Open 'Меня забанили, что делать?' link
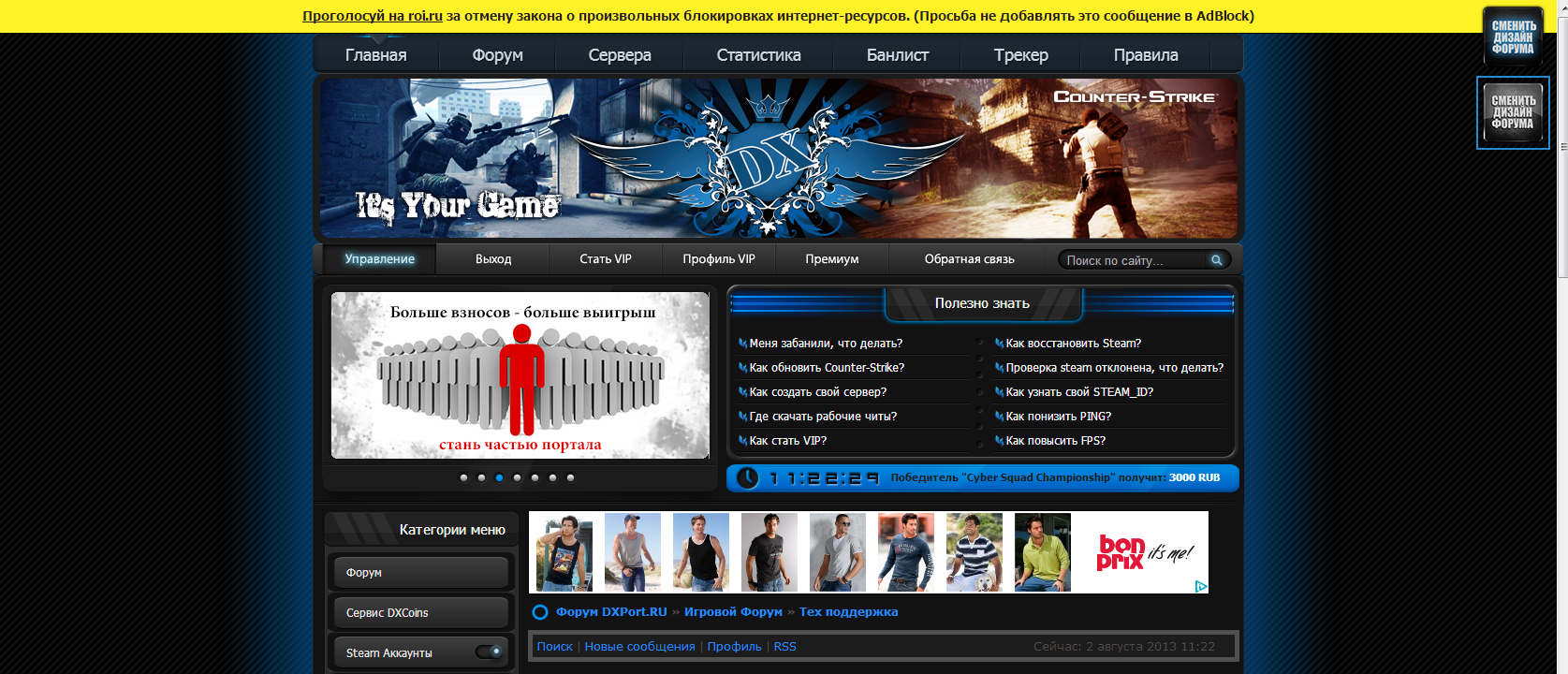The image size is (1568, 674). 826,344
